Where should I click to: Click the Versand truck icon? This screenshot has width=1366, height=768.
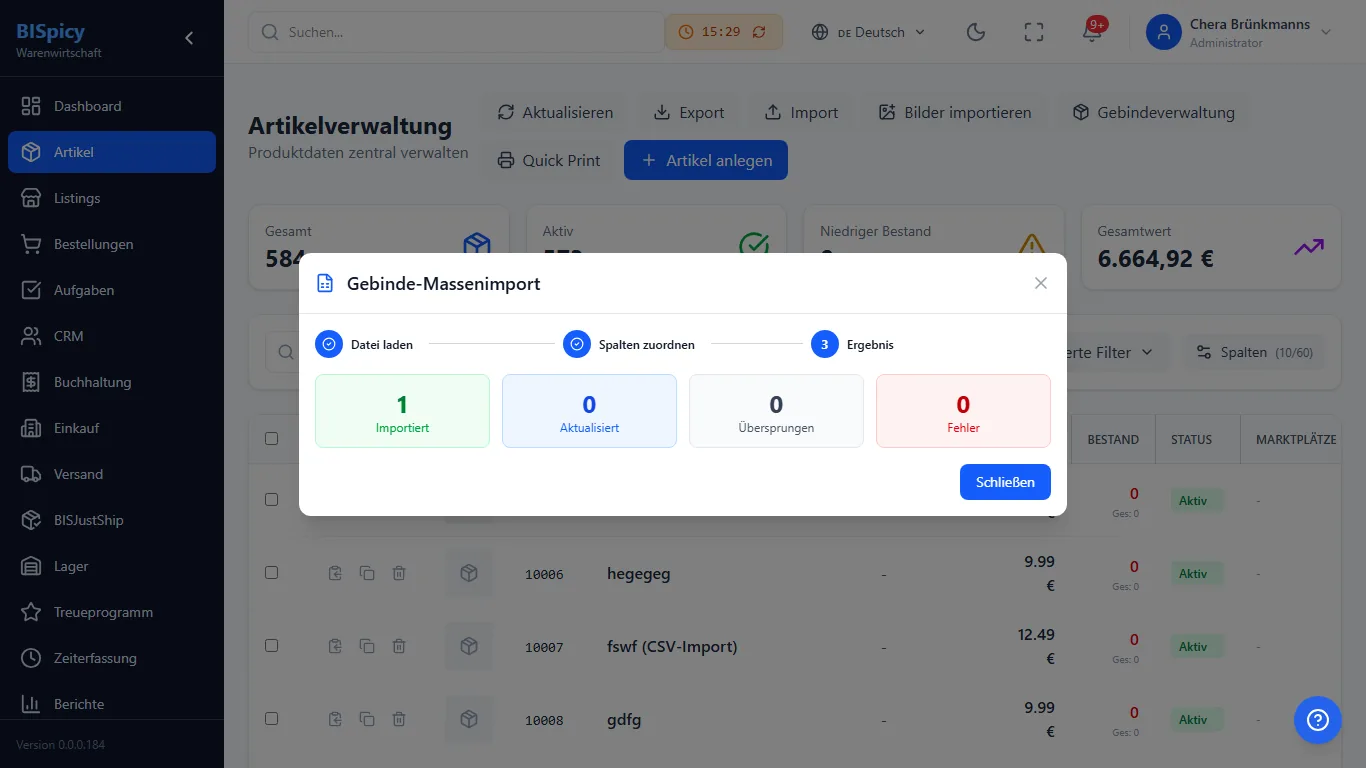tap(31, 474)
